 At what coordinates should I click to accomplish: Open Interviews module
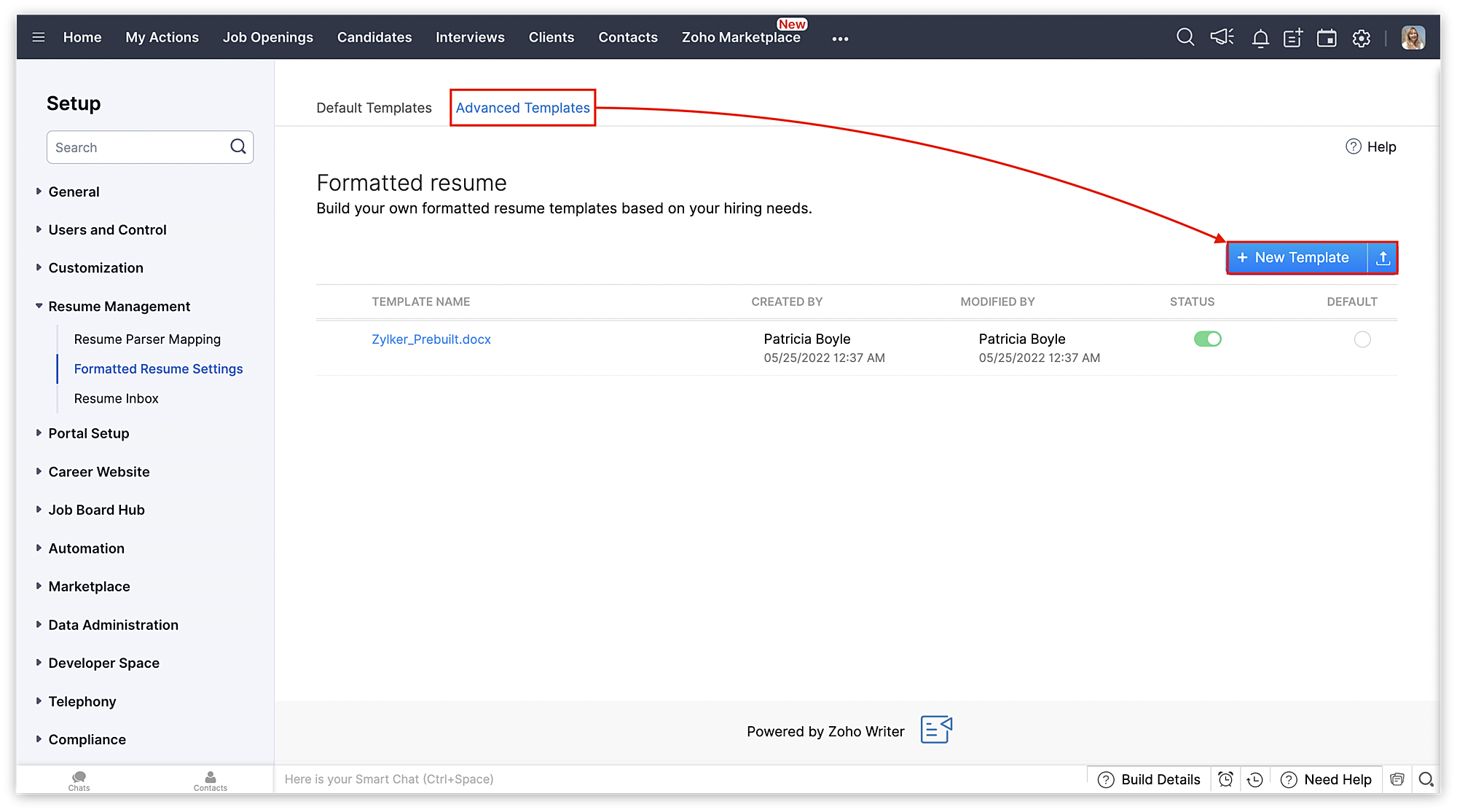point(470,37)
